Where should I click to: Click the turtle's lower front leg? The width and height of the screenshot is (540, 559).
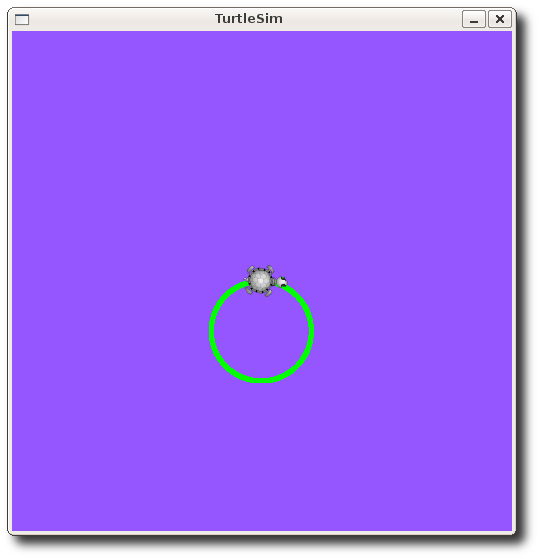(268, 293)
